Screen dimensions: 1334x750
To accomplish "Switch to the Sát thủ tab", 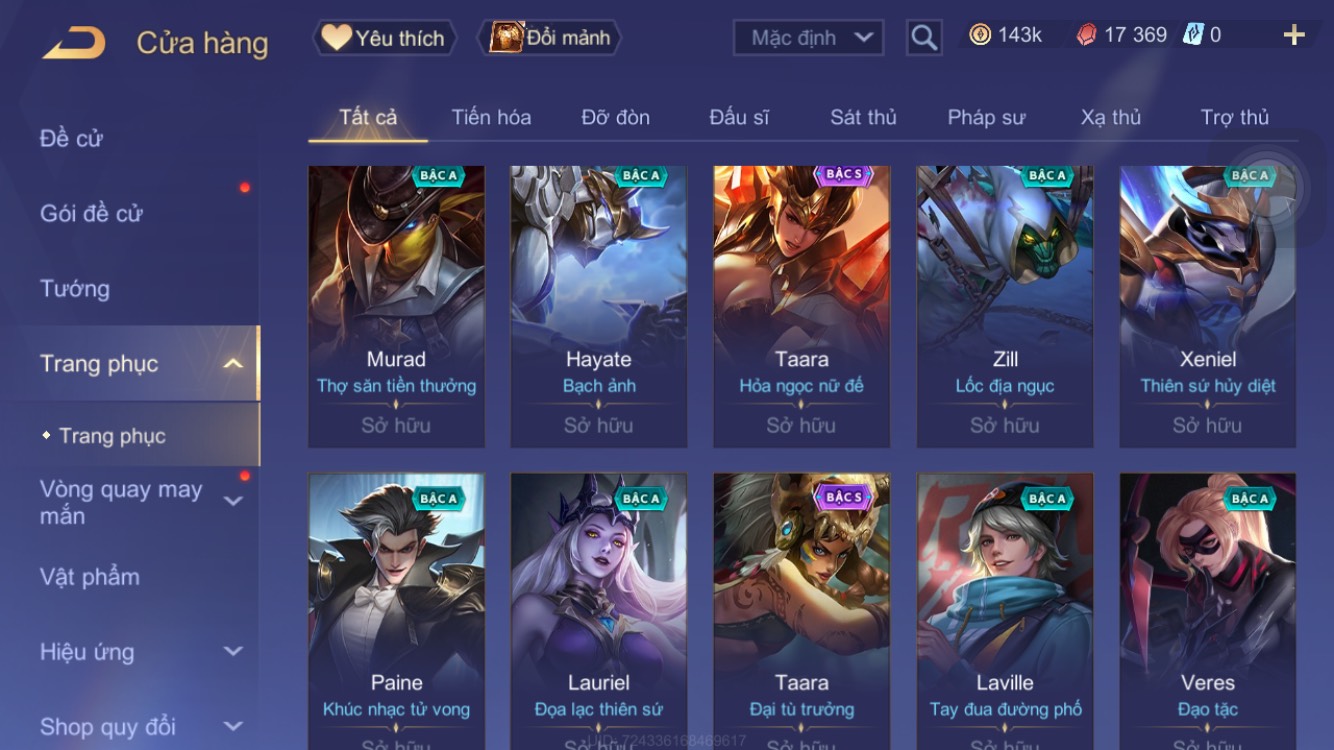I will (x=863, y=117).
